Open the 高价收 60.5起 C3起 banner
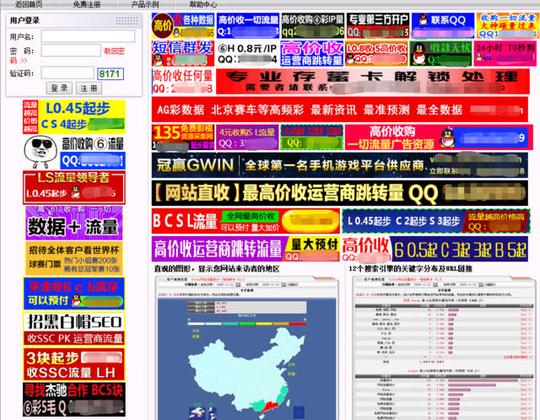 pyautogui.click(x=435, y=249)
